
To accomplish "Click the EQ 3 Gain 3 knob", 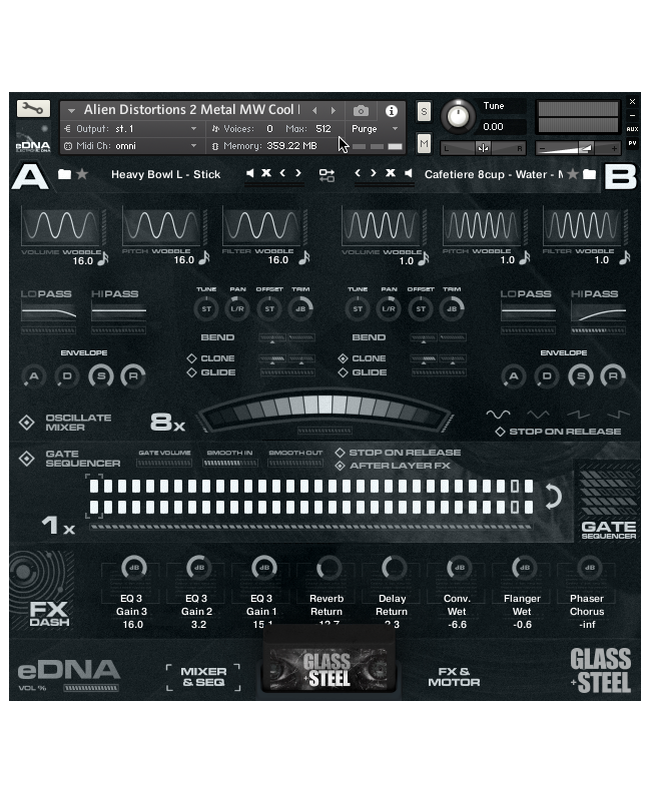I will 134,568.
